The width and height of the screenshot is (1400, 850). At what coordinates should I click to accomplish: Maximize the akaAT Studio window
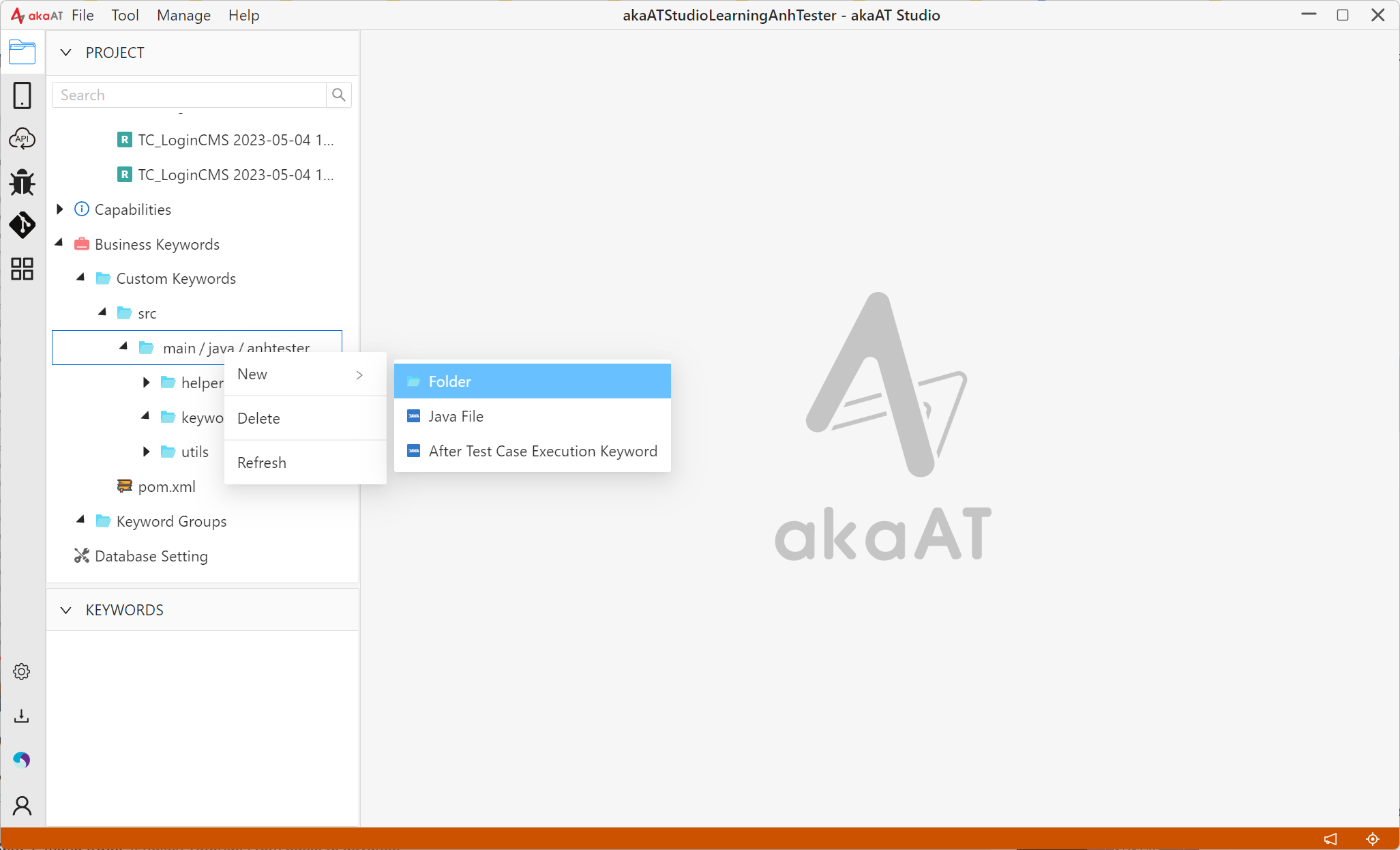1343,15
